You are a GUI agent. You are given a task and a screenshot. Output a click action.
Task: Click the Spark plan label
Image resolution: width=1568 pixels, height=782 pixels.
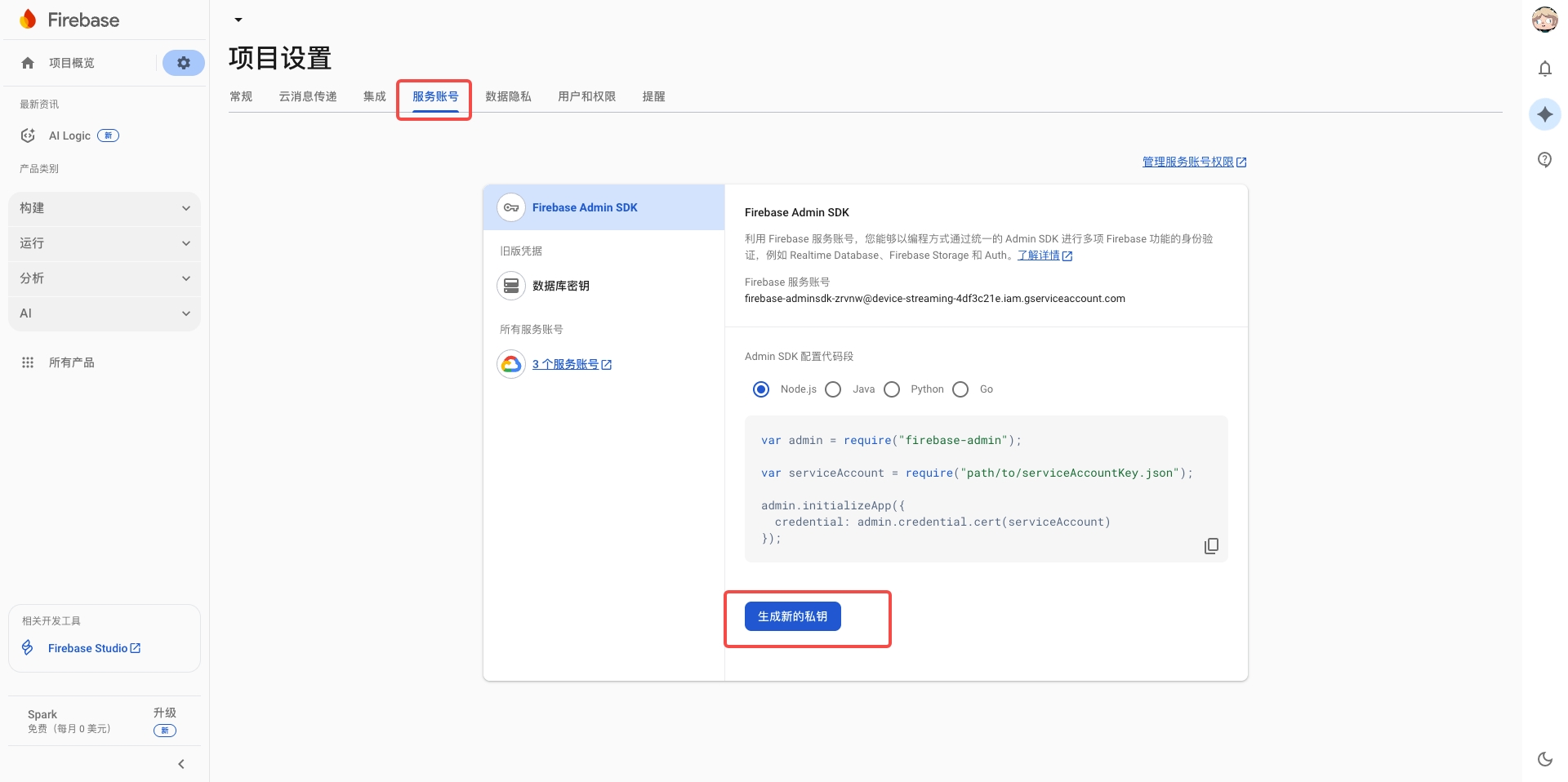[42, 714]
